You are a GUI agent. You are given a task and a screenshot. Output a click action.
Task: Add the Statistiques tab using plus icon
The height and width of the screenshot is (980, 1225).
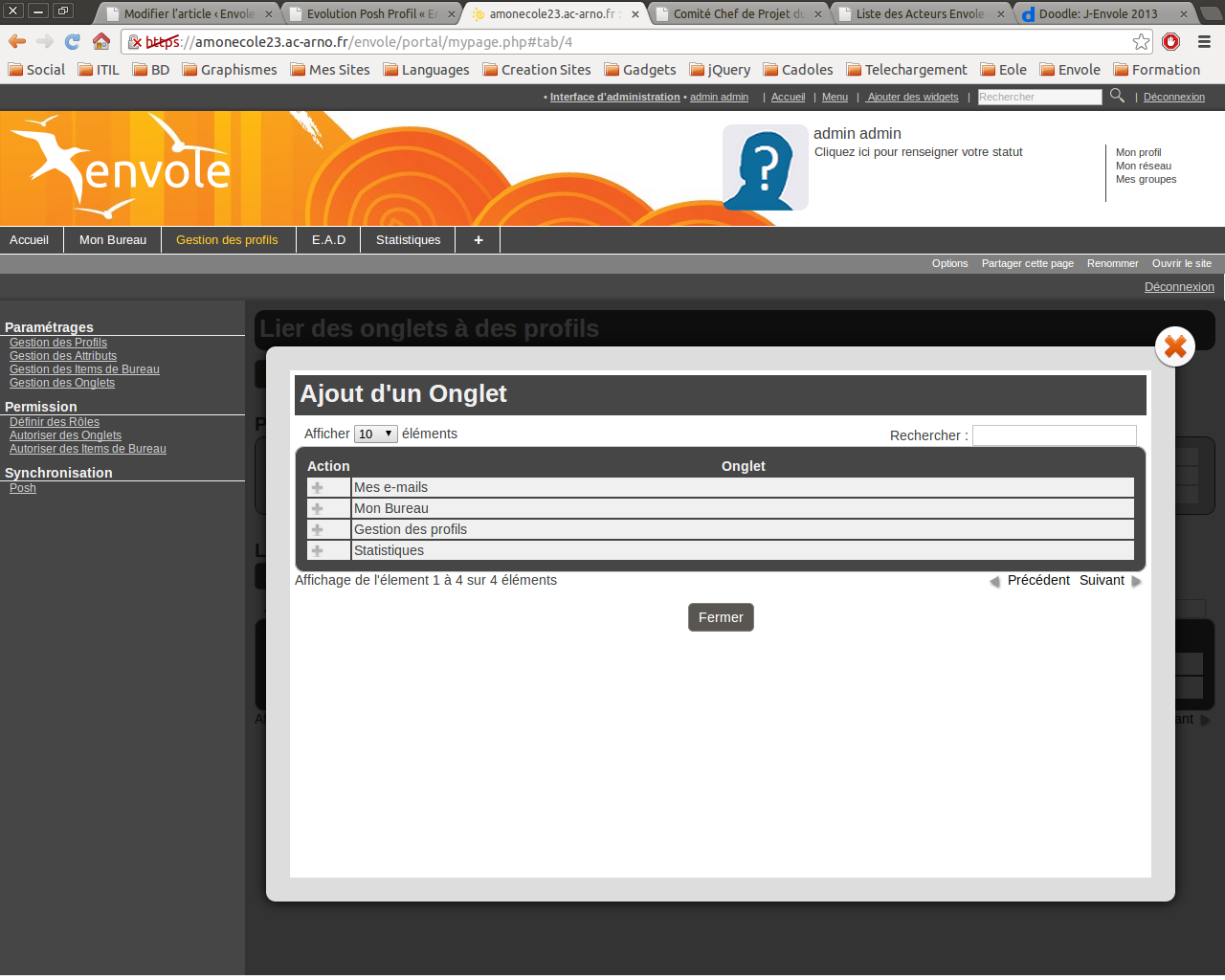[318, 551]
